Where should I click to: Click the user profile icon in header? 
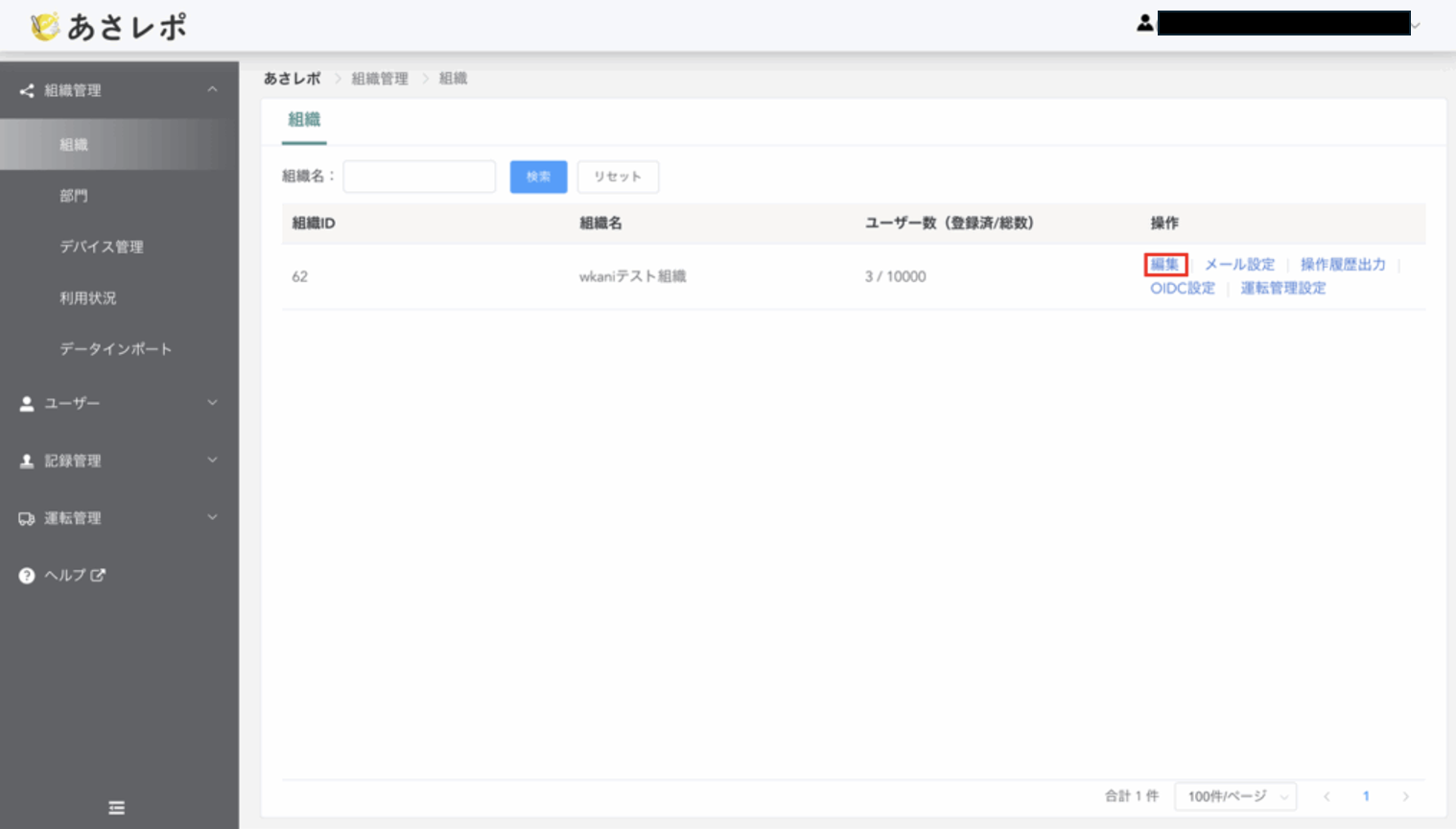point(1144,23)
